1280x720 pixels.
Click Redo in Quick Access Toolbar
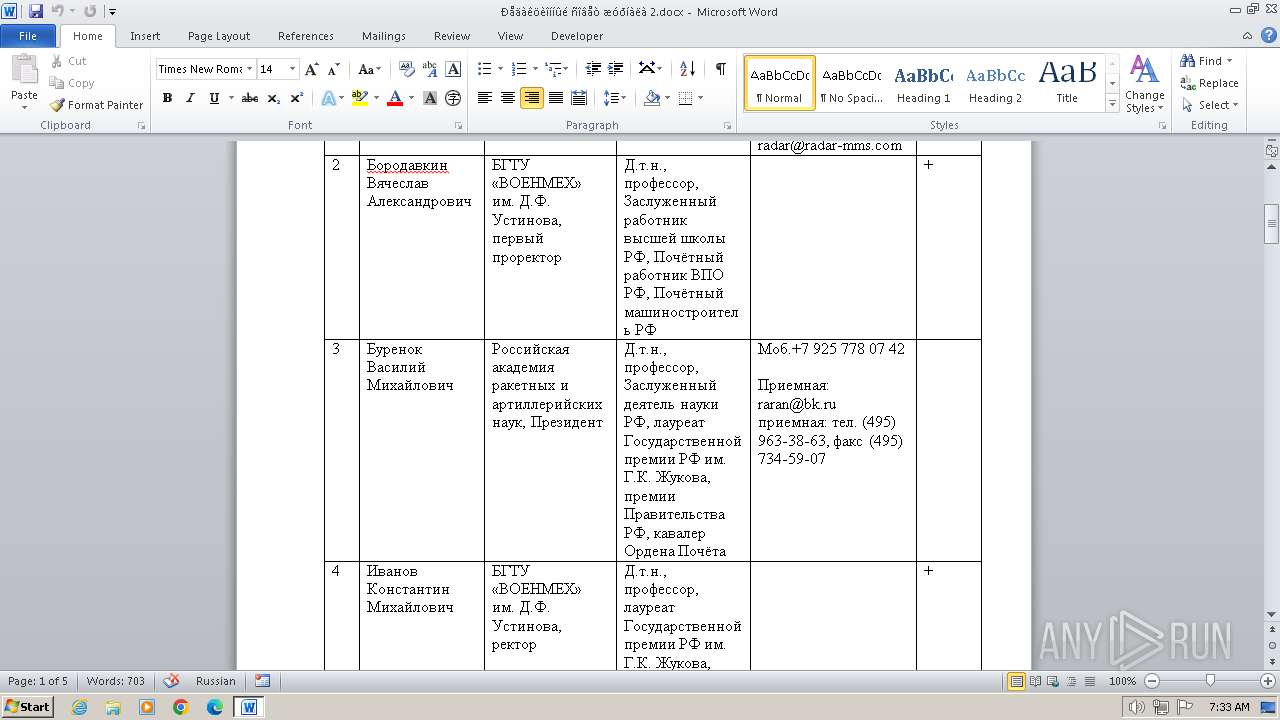tap(90, 11)
